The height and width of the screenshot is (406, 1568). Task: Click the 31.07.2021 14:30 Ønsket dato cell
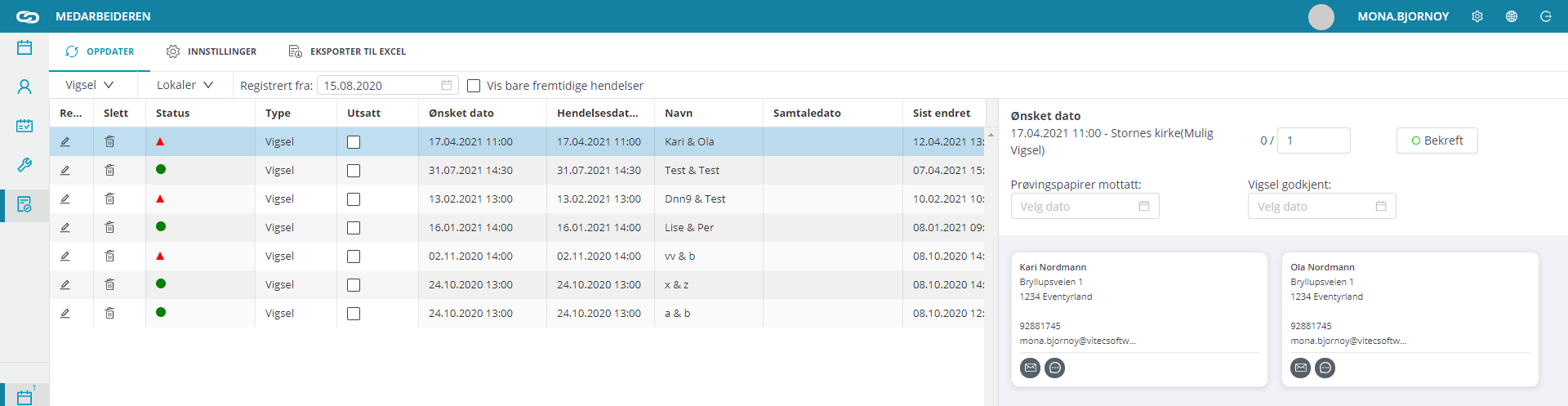482,171
